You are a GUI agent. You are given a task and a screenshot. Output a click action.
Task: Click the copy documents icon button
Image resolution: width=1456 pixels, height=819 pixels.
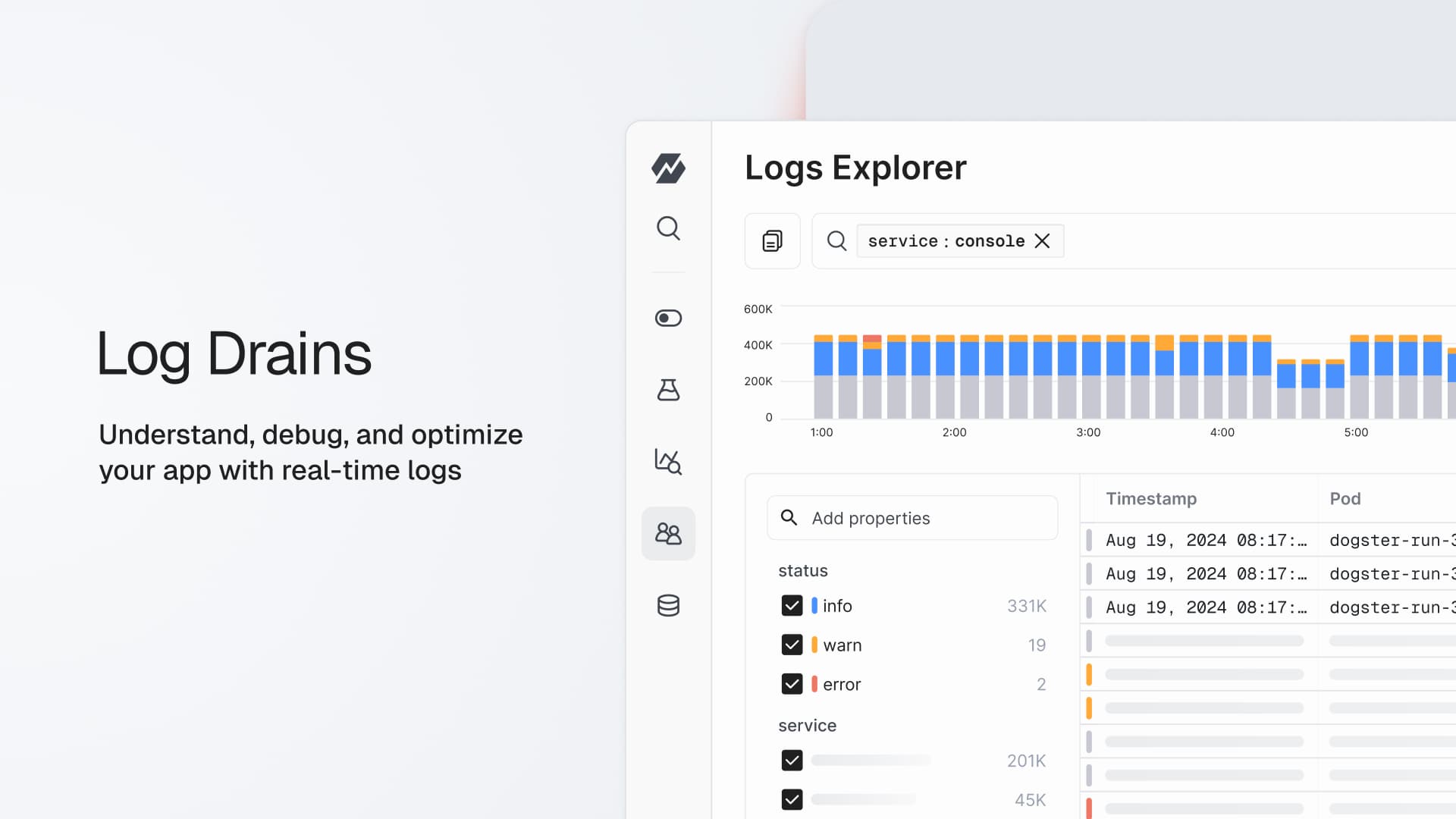coord(772,241)
